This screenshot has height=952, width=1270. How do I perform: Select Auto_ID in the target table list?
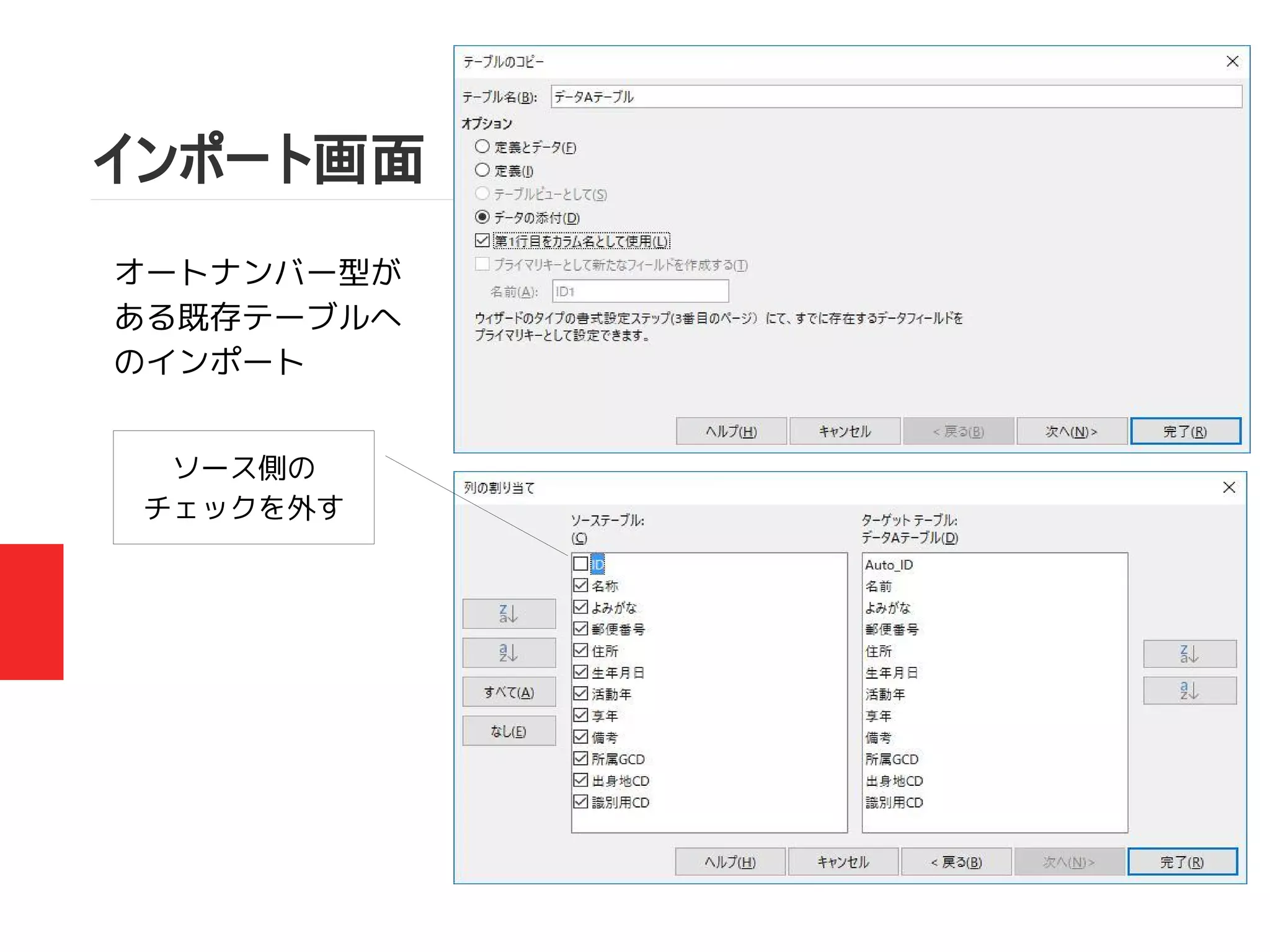(x=889, y=565)
